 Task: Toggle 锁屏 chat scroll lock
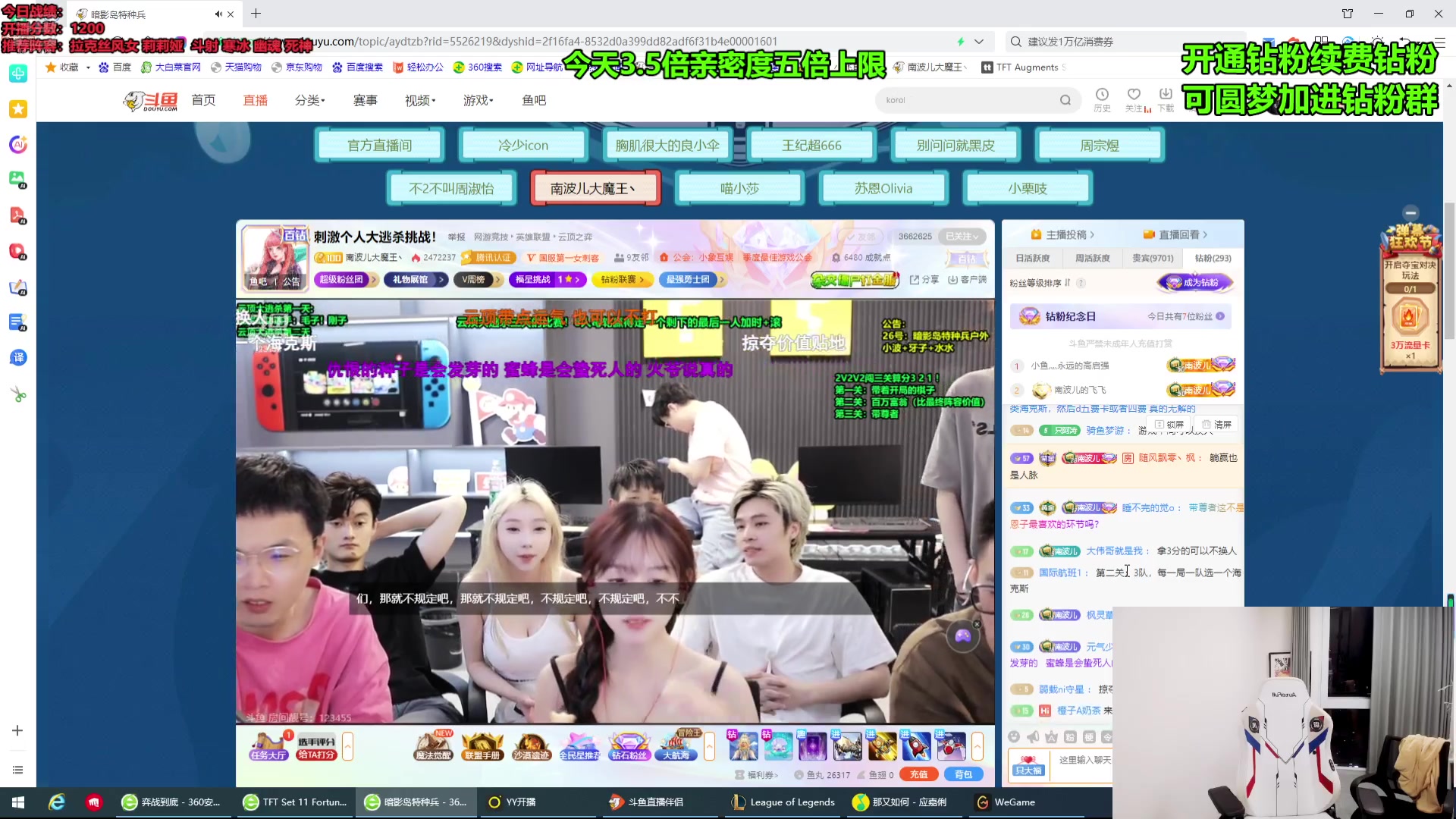click(1169, 425)
